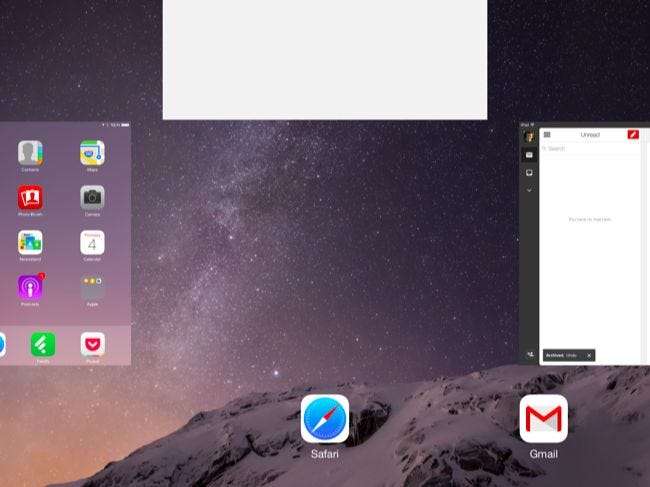Select checkmark icon in Gmail sidebar
650x487 pixels.
pyautogui.click(x=529, y=190)
